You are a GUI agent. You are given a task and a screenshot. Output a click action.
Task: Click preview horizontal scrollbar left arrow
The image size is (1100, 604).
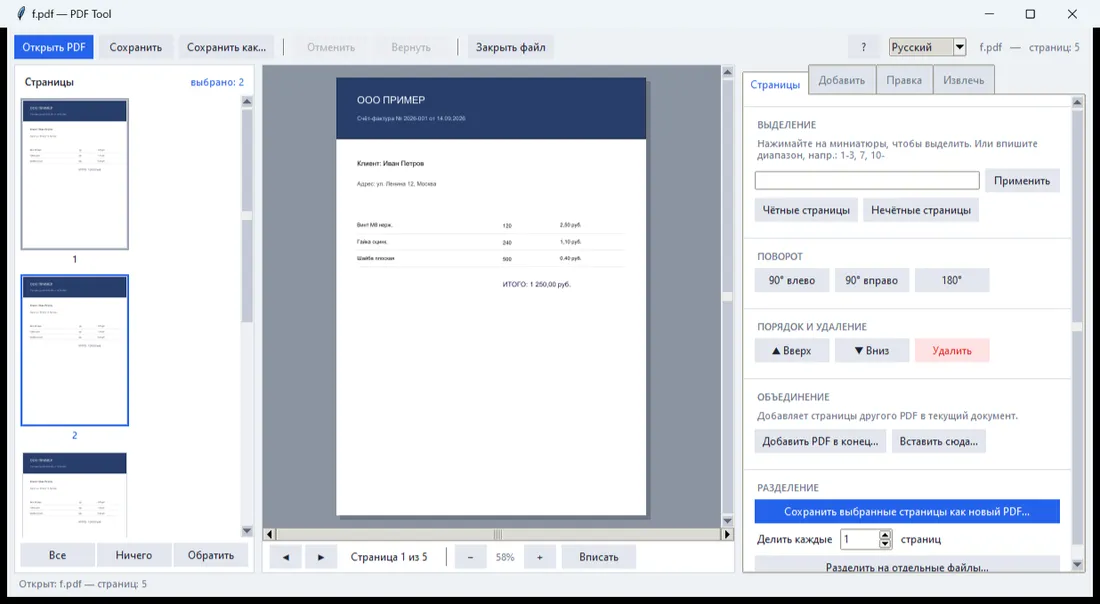tap(269, 535)
